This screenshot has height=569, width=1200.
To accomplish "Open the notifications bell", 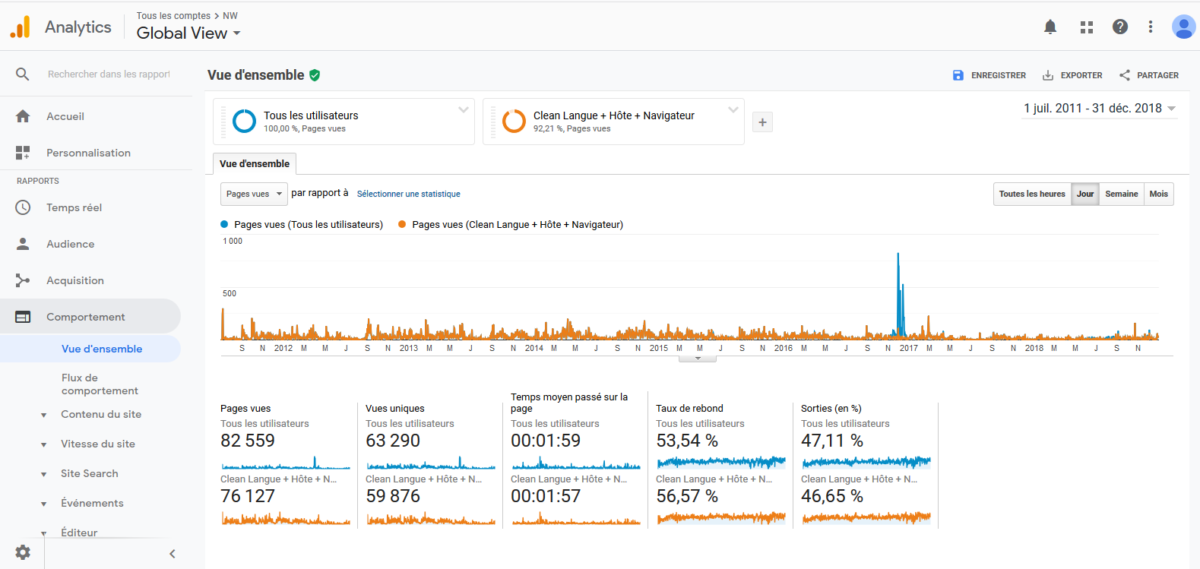I will coord(1050,27).
